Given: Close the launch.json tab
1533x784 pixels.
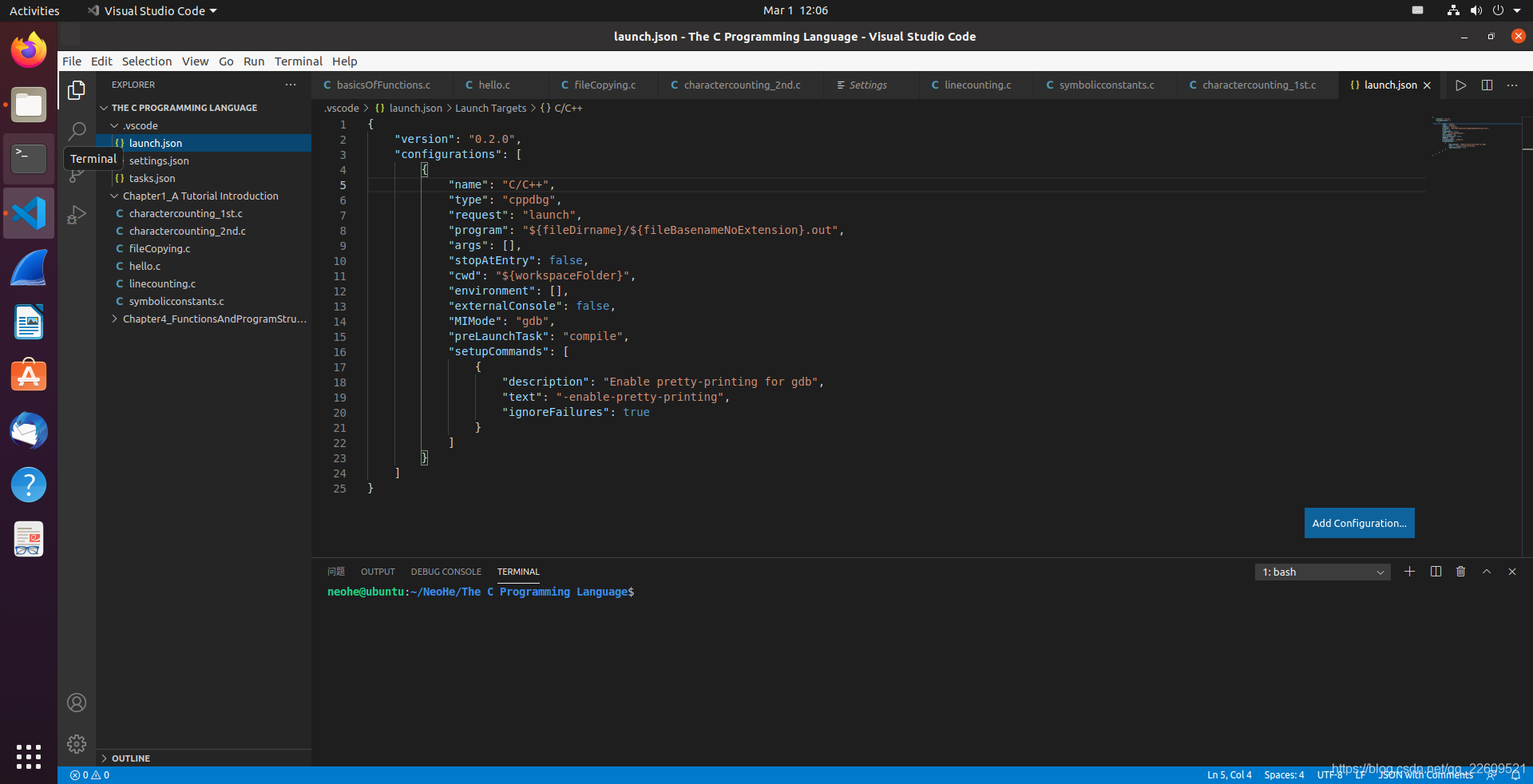Looking at the screenshot, I should point(1427,85).
